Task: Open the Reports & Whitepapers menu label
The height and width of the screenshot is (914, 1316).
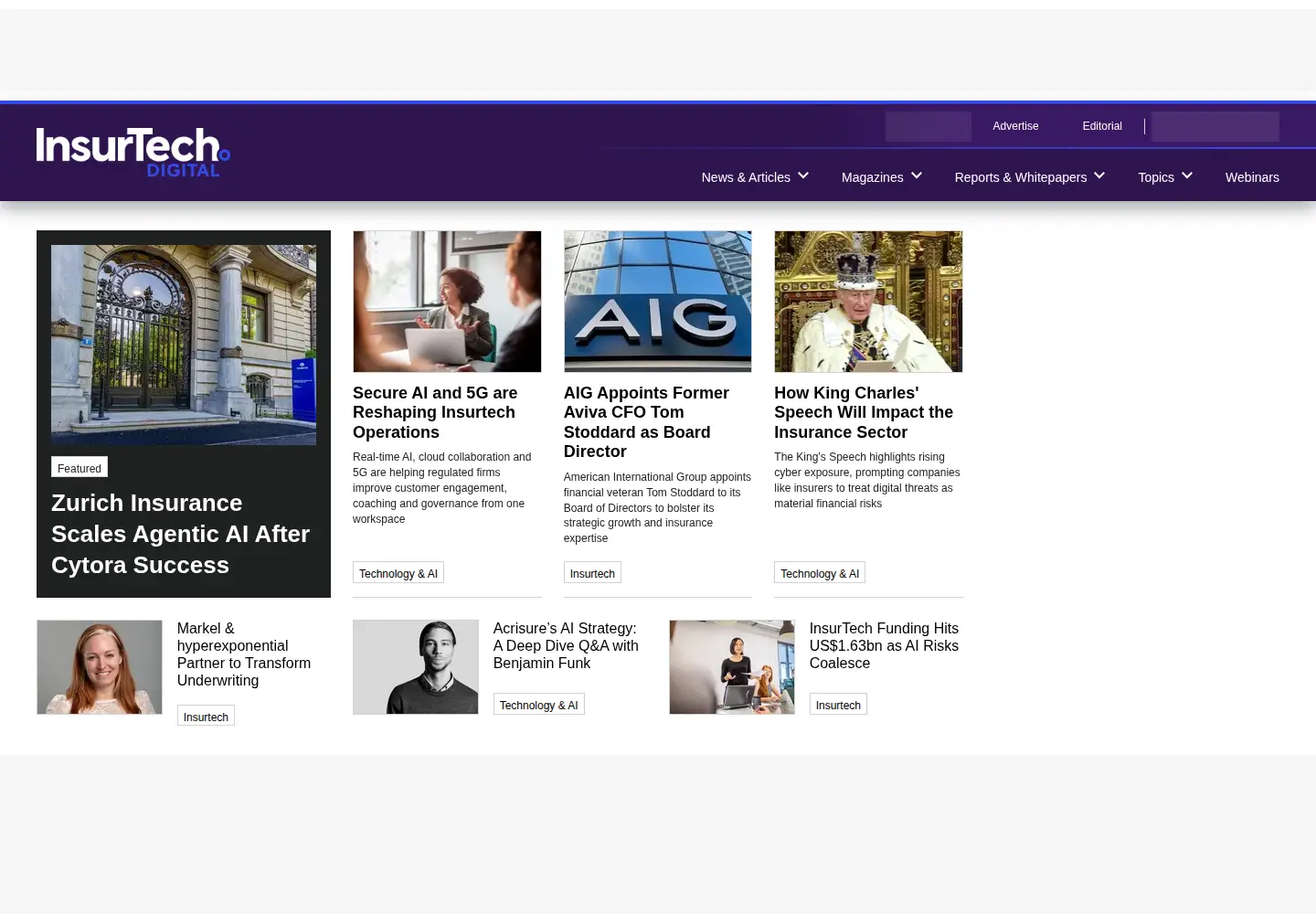Action: 1021,177
